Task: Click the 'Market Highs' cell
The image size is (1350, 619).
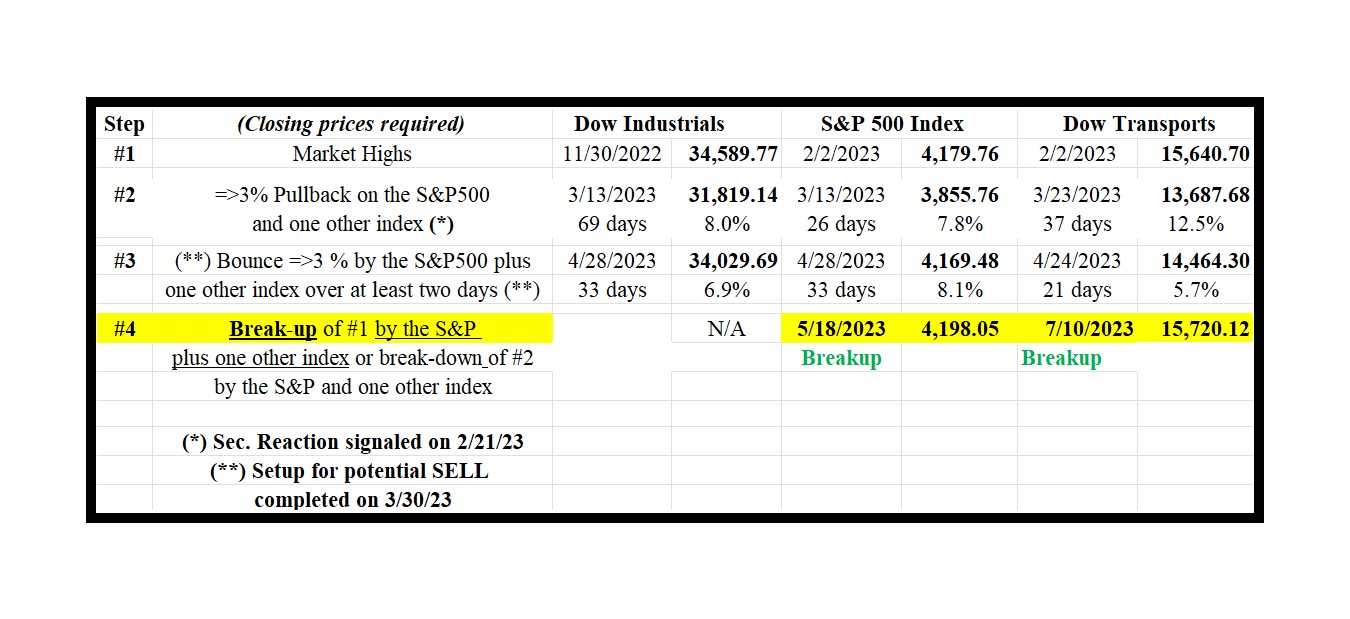Action: (352, 154)
